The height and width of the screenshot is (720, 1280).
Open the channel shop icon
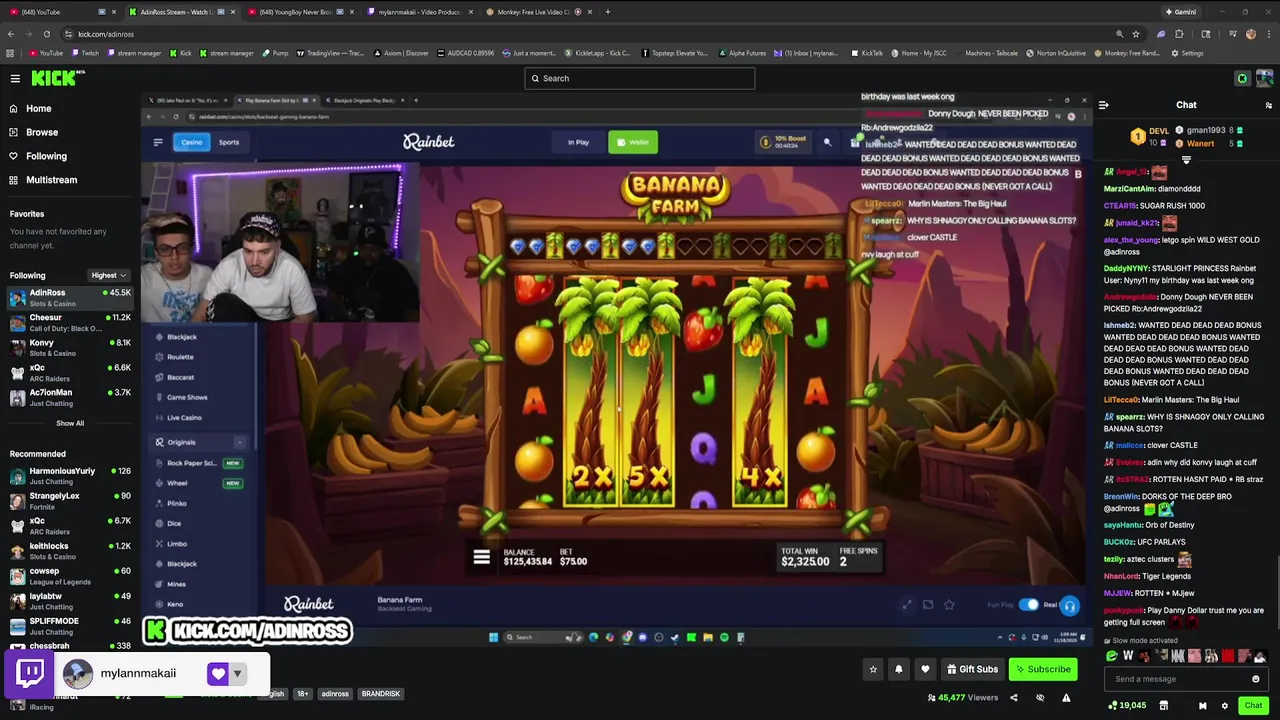click(x=1163, y=705)
